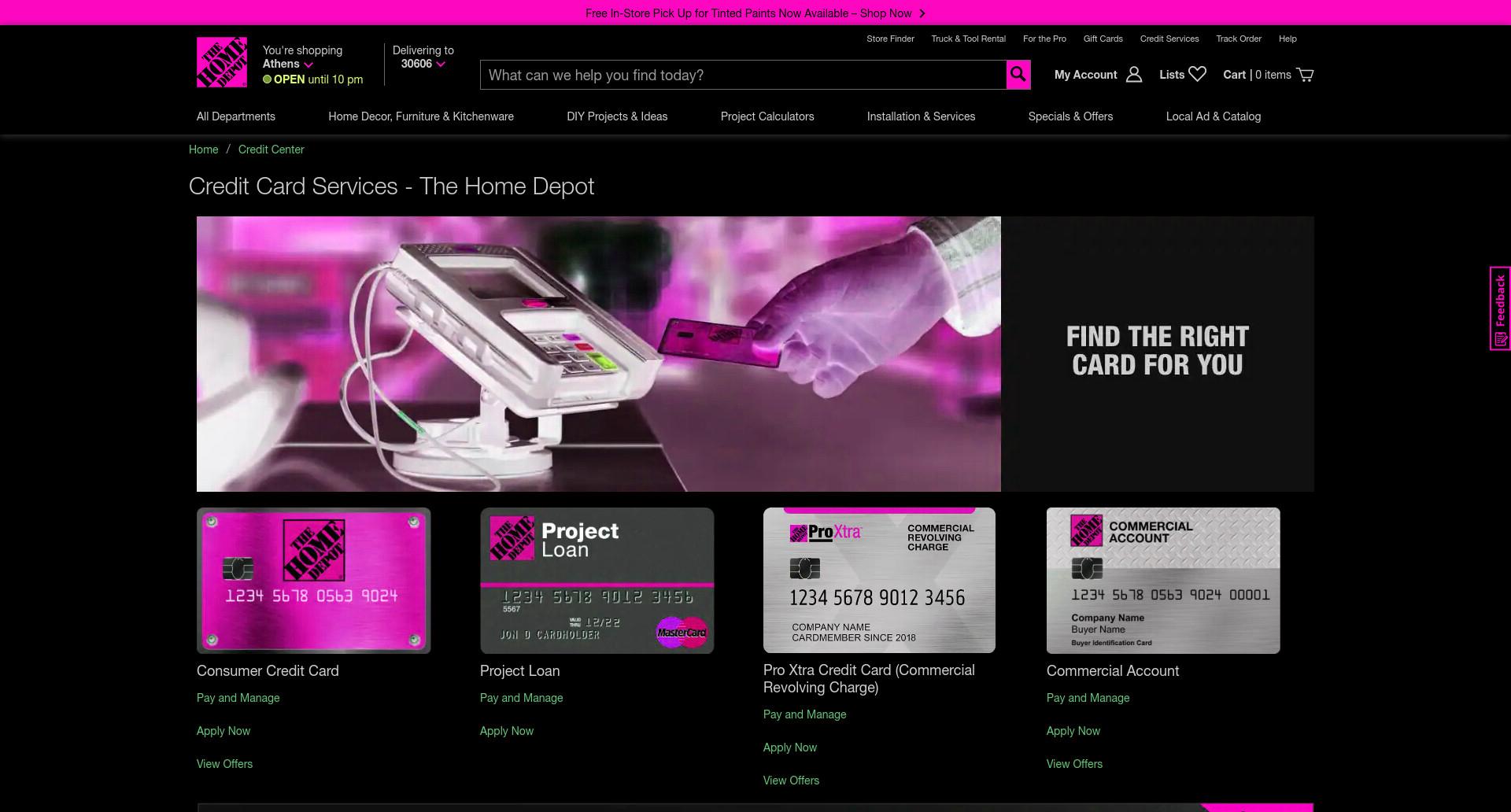
Task: Open the shopping cart icon
Action: pos(1305,75)
